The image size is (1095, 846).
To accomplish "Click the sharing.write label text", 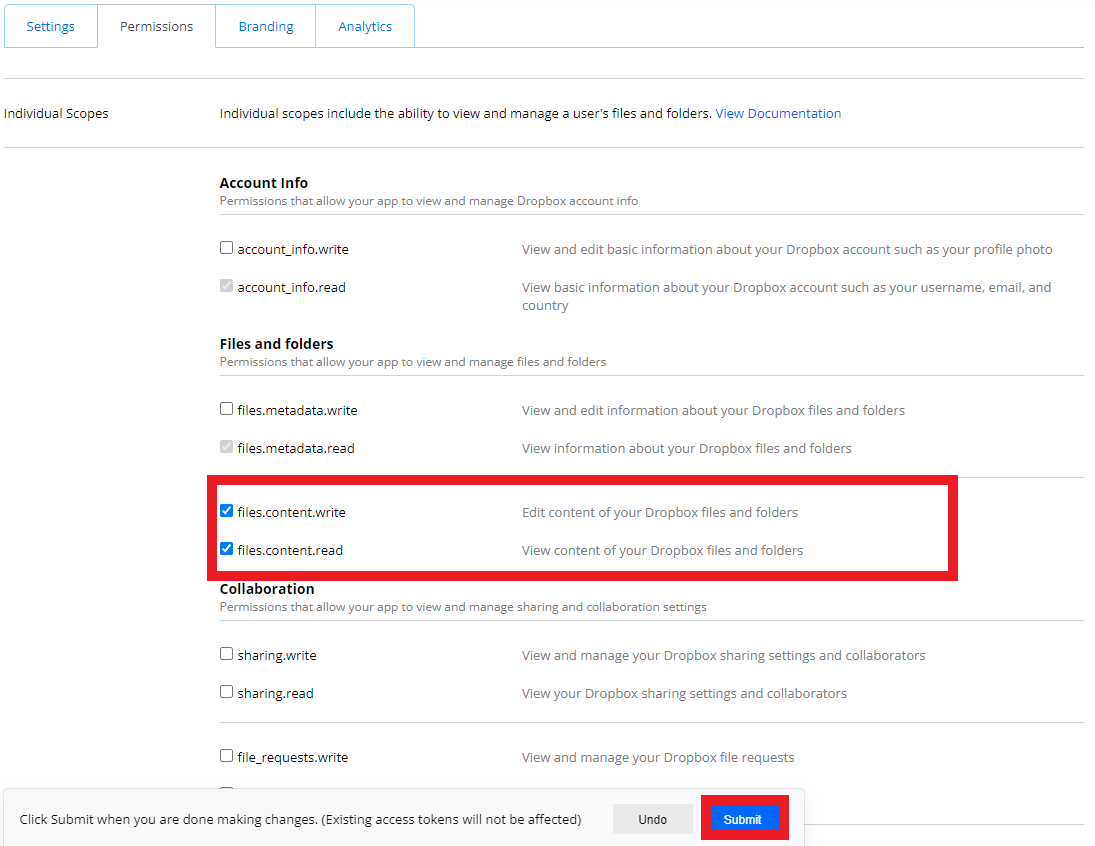I will (x=277, y=655).
